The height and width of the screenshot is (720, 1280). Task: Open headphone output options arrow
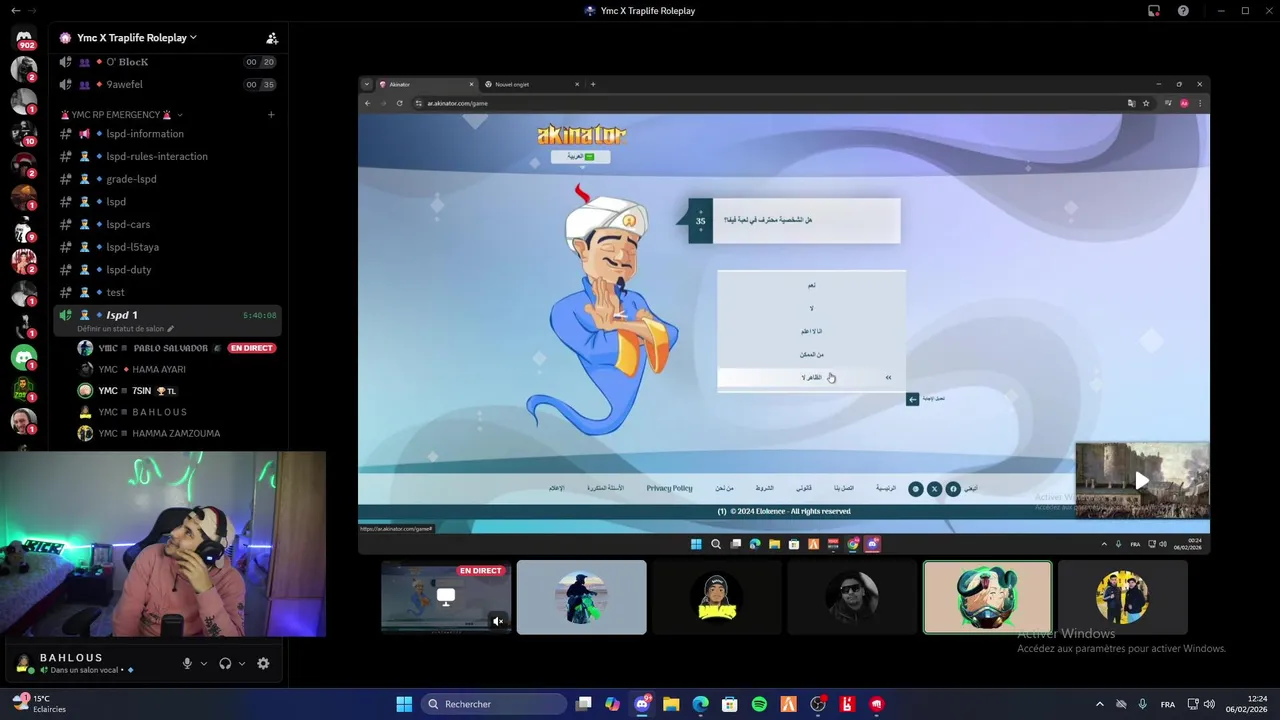pyautogui.click(x=242, y=663)
